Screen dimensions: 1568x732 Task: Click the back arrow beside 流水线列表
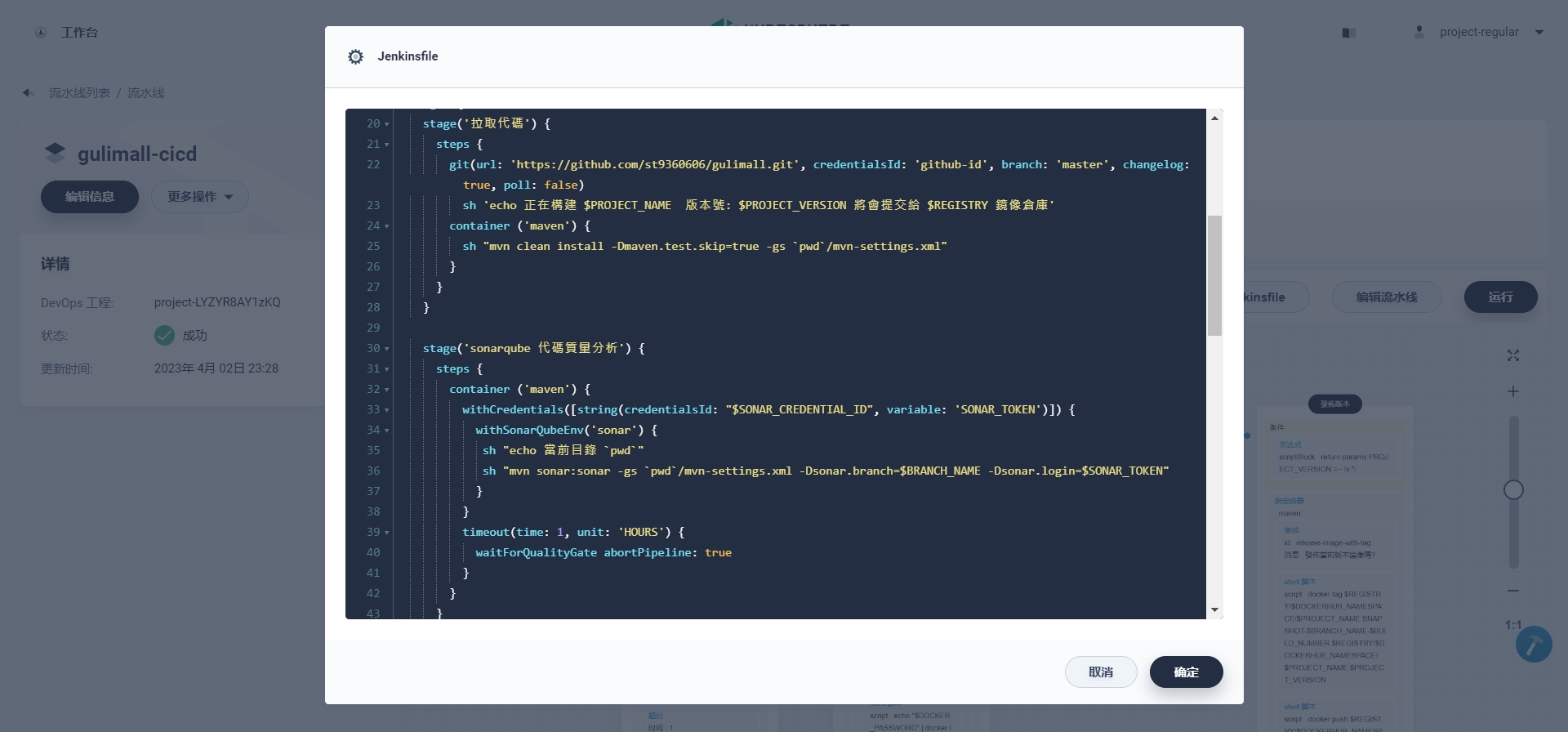pos(28,93)
